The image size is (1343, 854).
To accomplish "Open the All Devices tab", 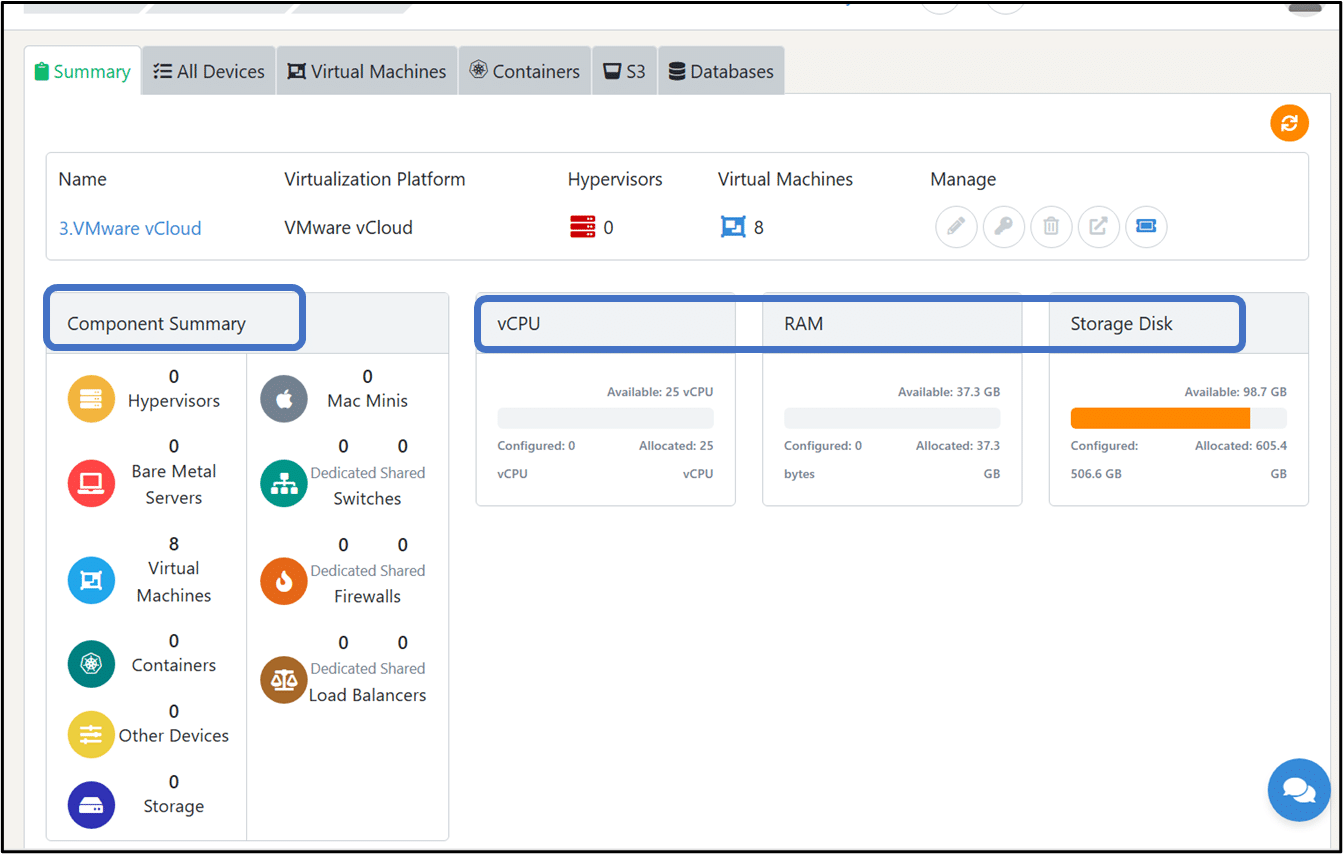I will [209, 71].
